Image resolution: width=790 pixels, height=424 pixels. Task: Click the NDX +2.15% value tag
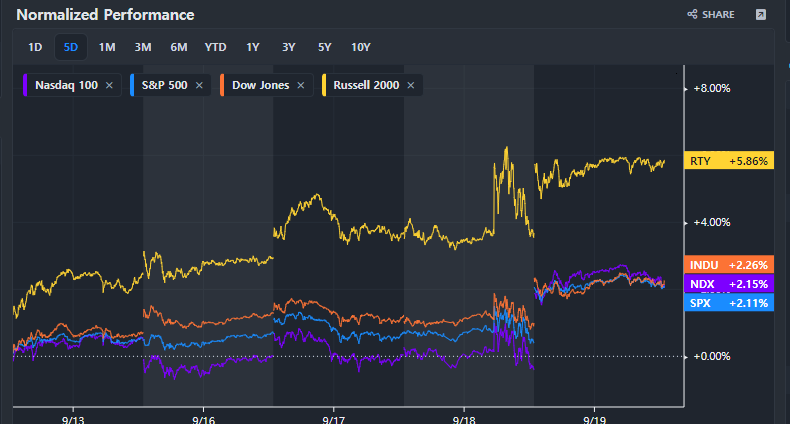tap(728, 284)
